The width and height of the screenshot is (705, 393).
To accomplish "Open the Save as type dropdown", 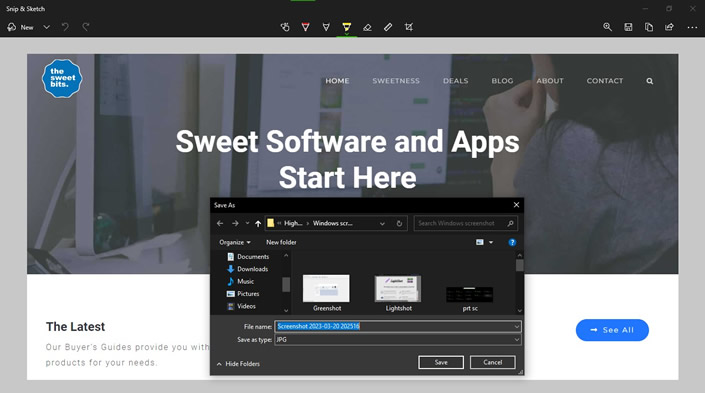I will (x=398, y=339).
